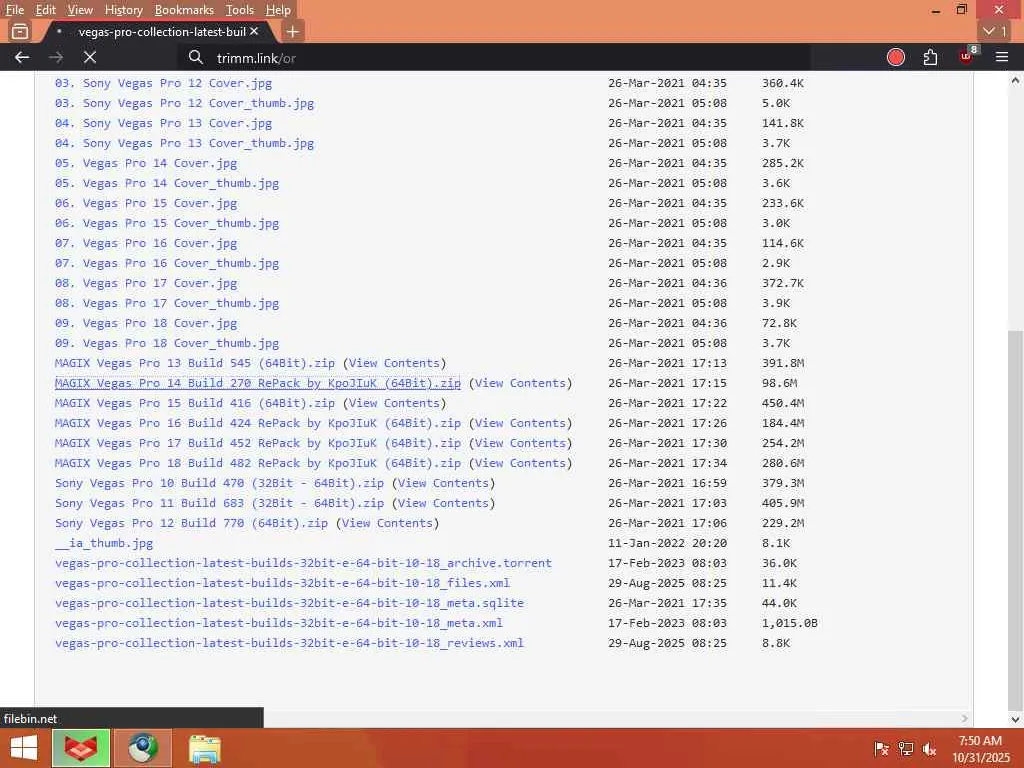Viewport: 1024px width, 768px height.
Task: Open the _meta.sqlite link
Action: pos(289,603)
